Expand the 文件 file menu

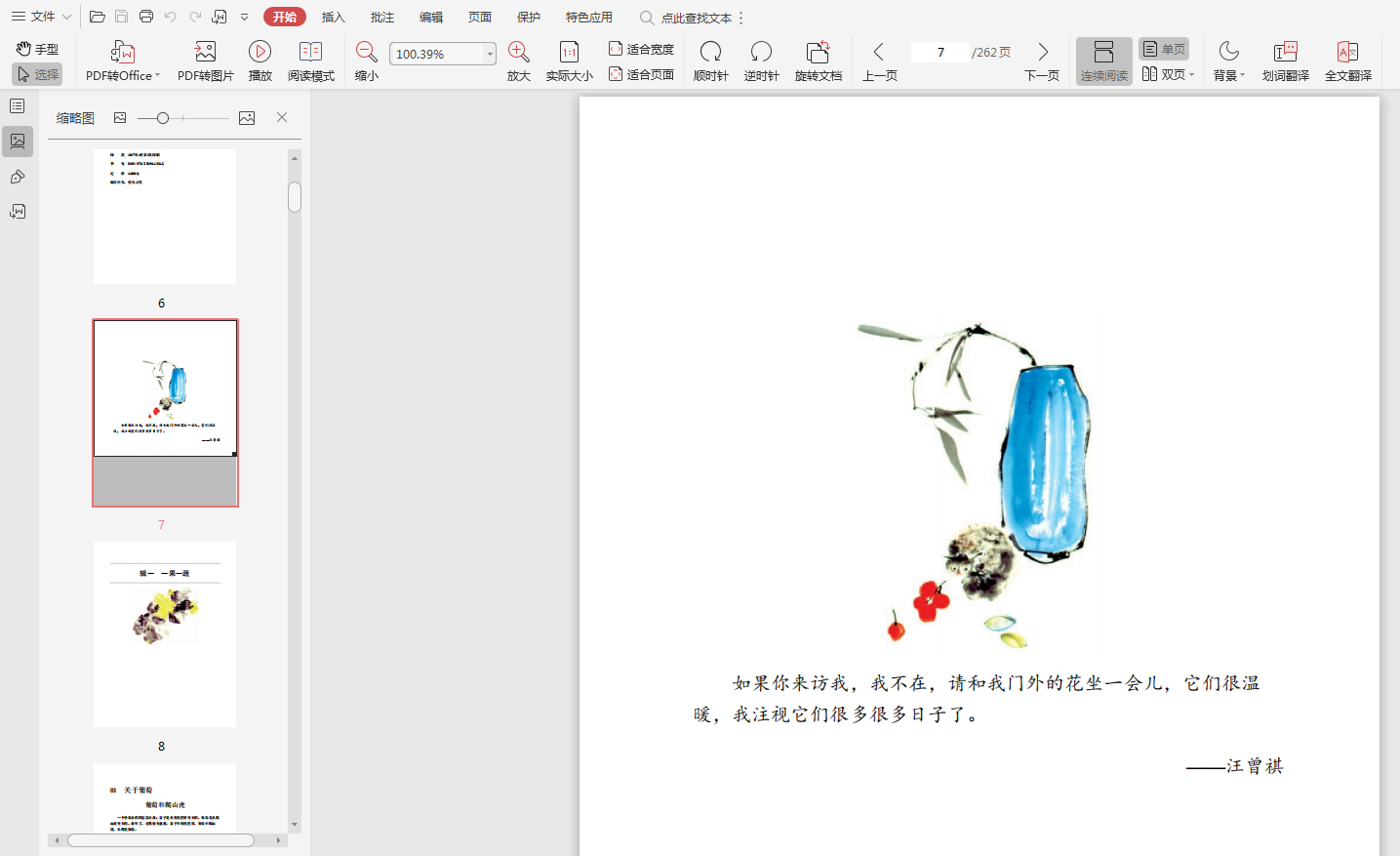tap(42, 17)
